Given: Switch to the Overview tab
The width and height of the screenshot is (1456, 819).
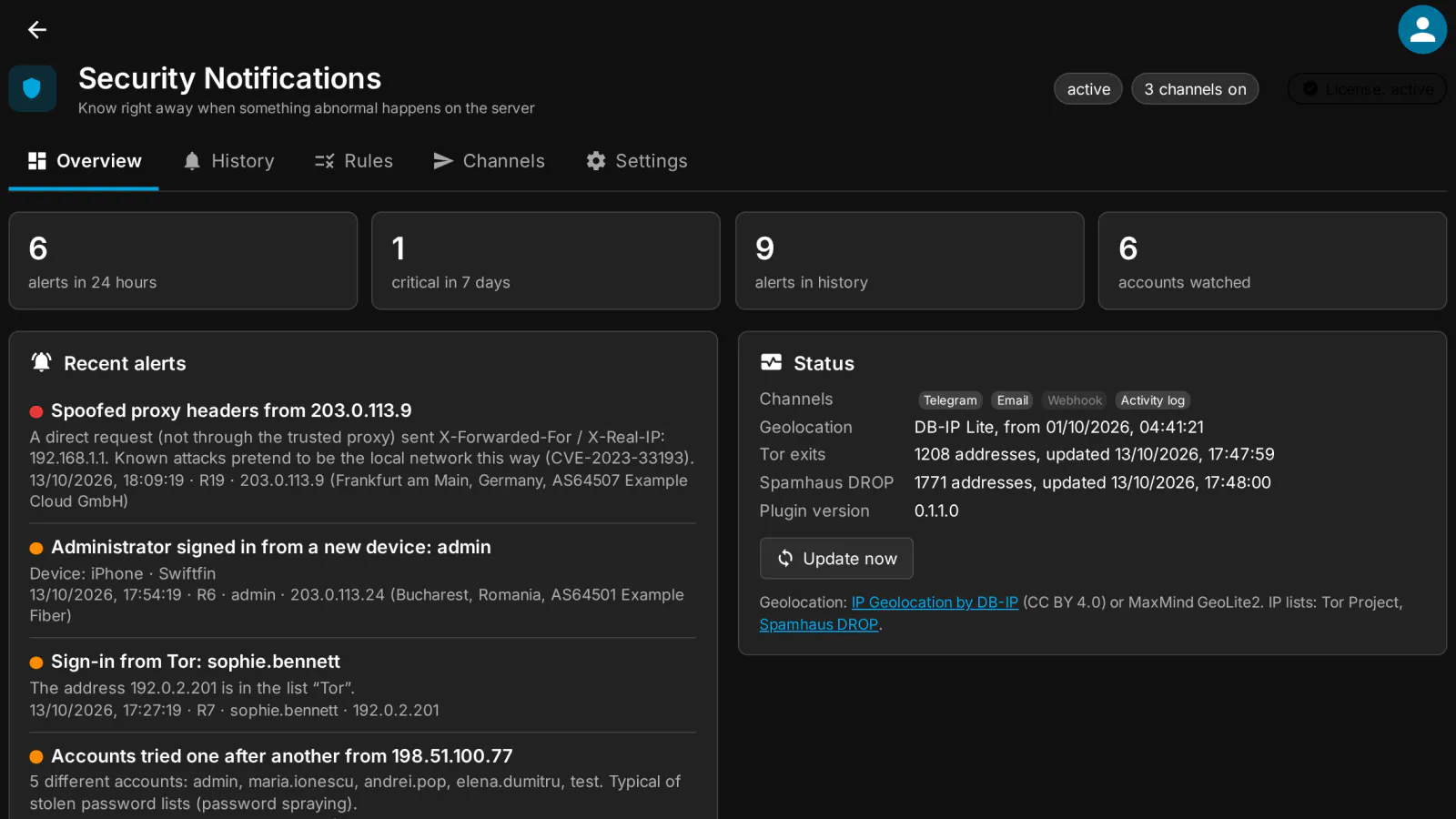Looking at the screenshot, I should (x=84, y=161).
